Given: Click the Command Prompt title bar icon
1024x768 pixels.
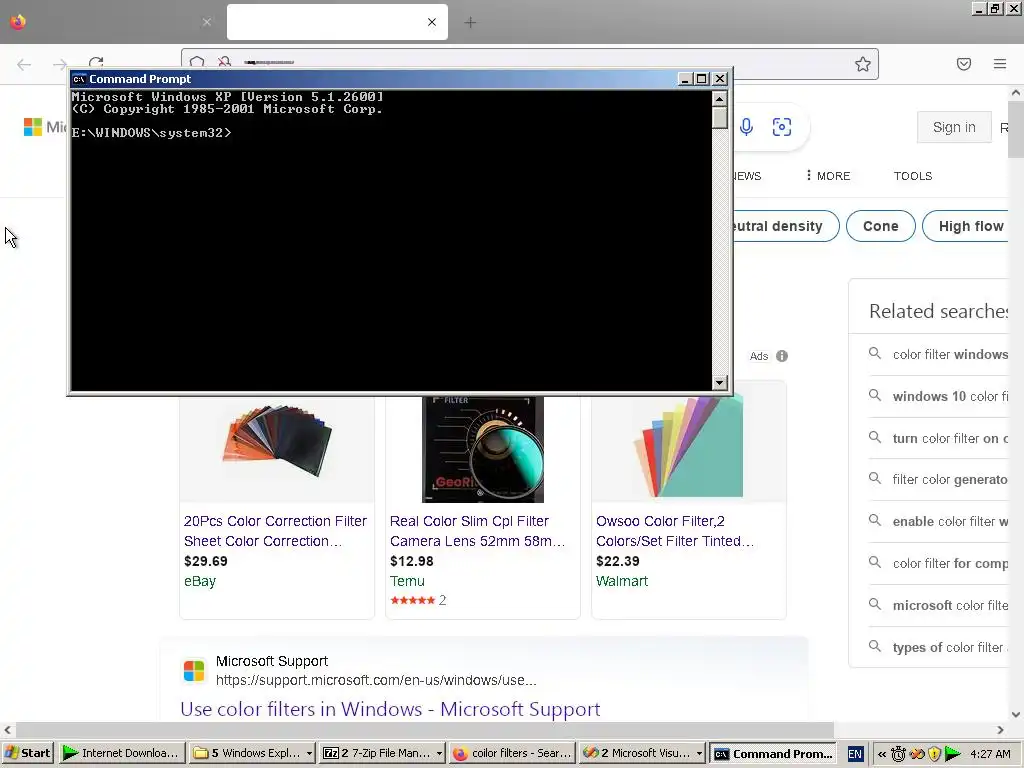Looking at the screenshot, I should [79, 79].
